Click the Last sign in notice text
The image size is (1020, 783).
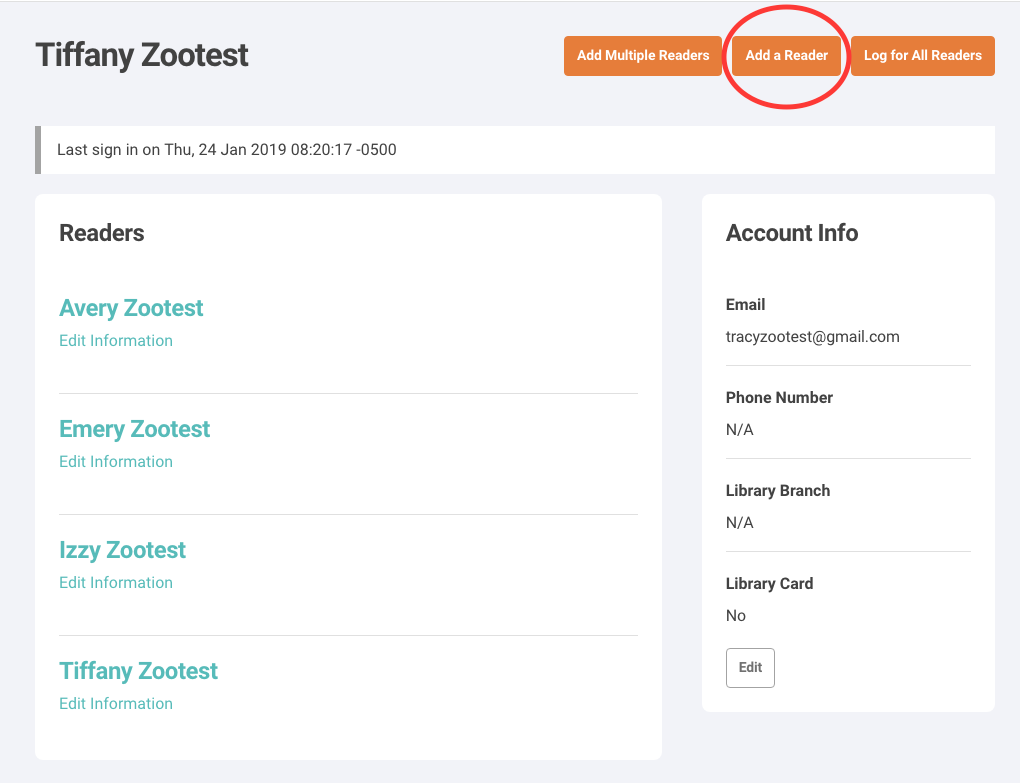pyautogui.click(x=226, y=150)
